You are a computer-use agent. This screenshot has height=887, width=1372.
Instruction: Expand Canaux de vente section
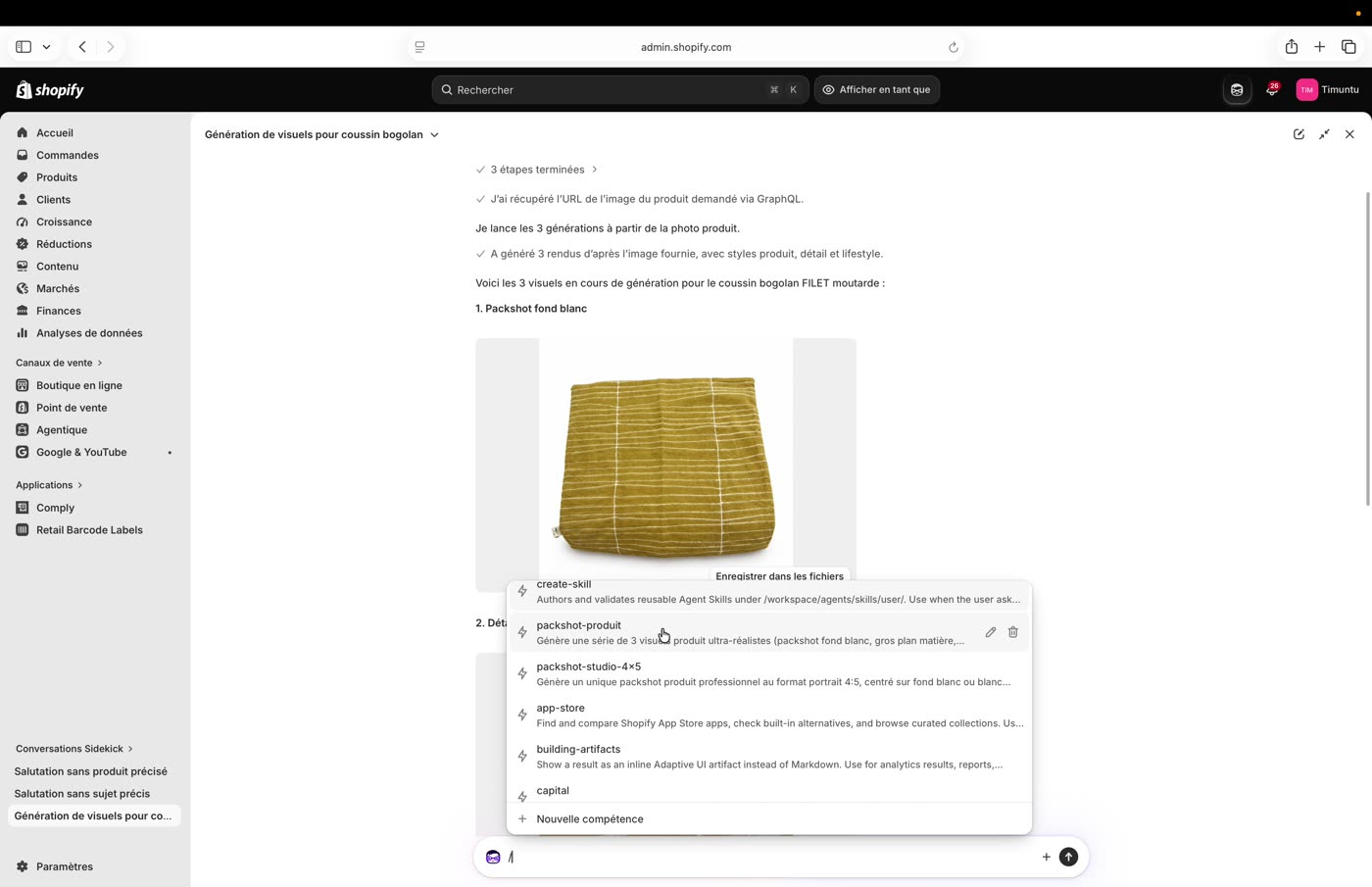point(59,363)
